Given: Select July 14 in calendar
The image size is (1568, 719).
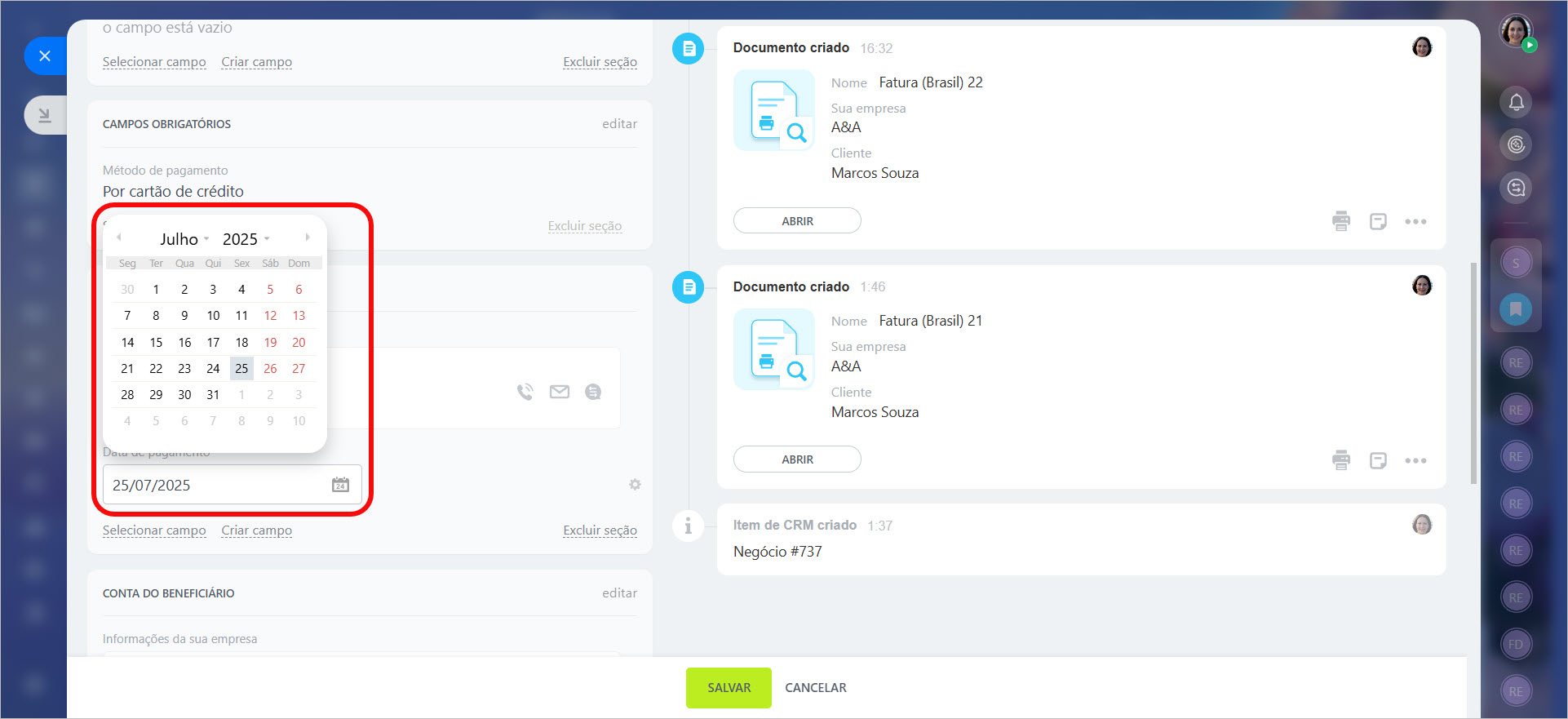Looking at the screenshot, I should click(x=127, y=343).
